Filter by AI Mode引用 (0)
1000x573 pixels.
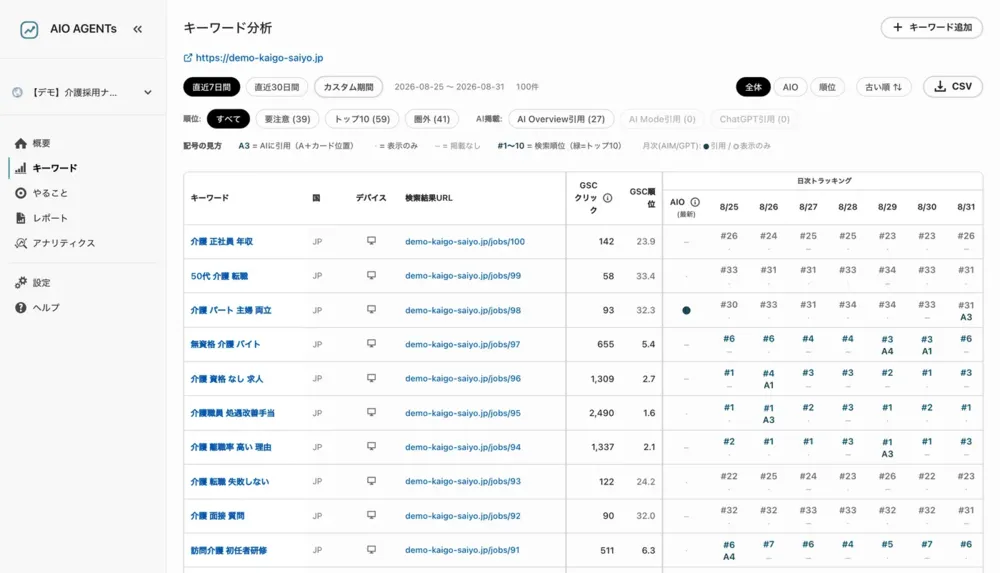coord(662,119)
